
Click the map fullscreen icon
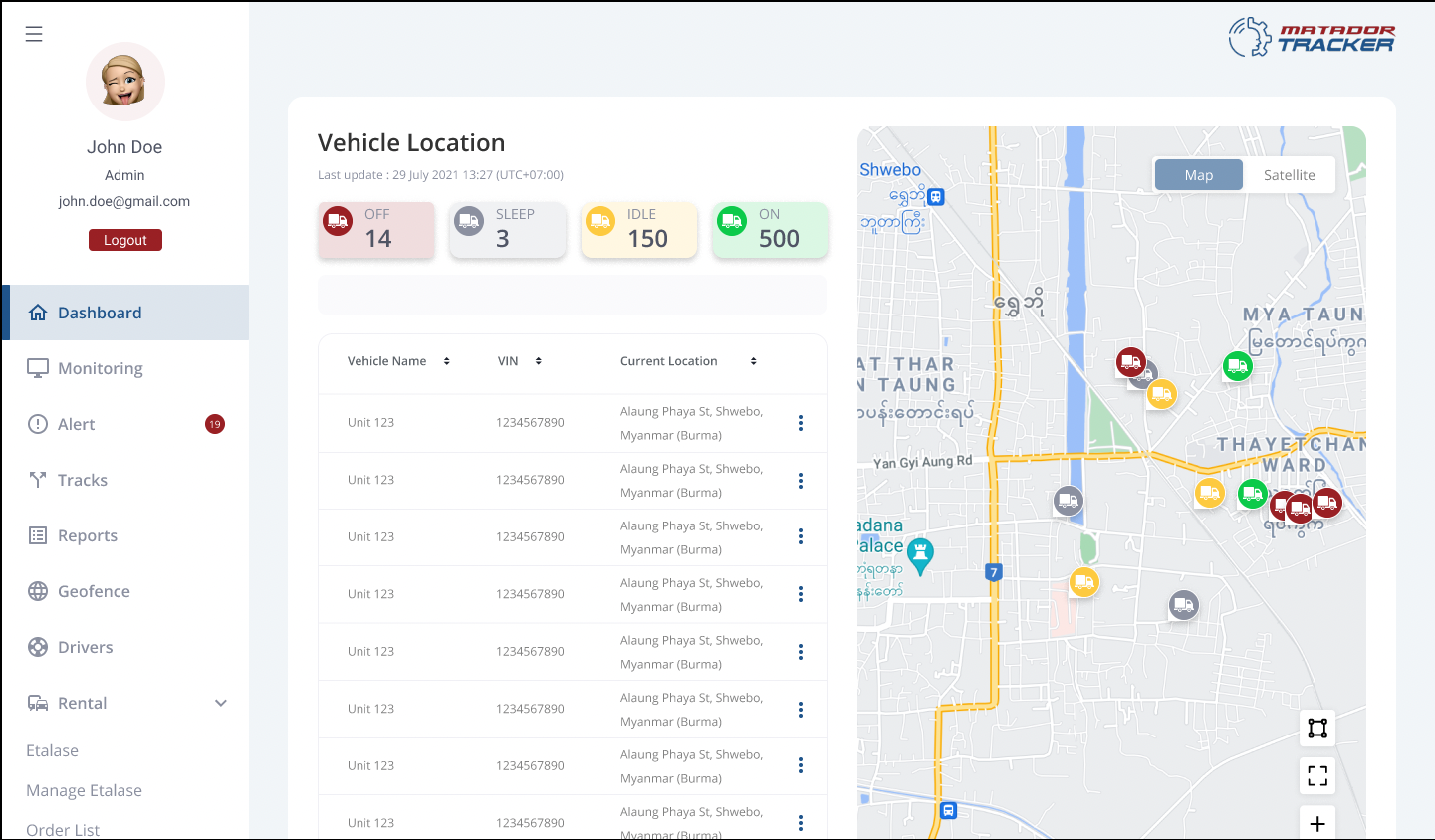(x=1316, y=776)
